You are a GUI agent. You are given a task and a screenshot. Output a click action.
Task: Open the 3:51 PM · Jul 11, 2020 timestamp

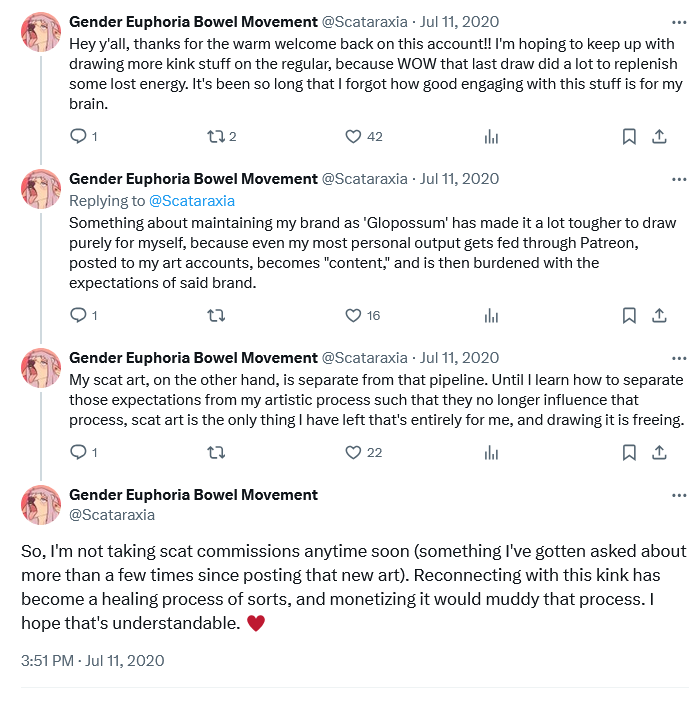(x=93, y=660)
